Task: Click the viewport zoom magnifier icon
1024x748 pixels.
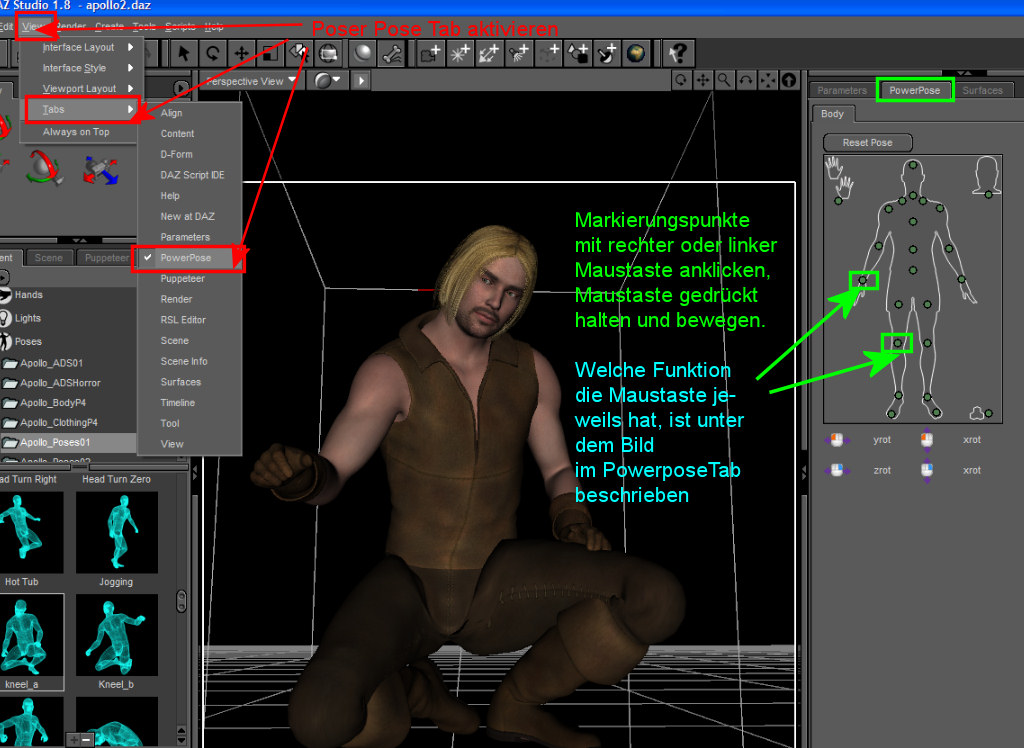Action: (724, 80)
